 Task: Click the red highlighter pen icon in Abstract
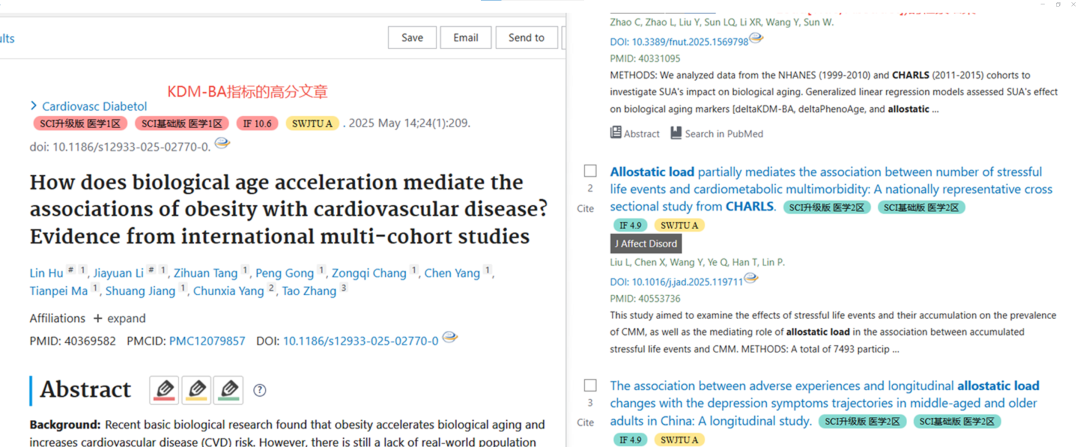(x=165, y=390)
